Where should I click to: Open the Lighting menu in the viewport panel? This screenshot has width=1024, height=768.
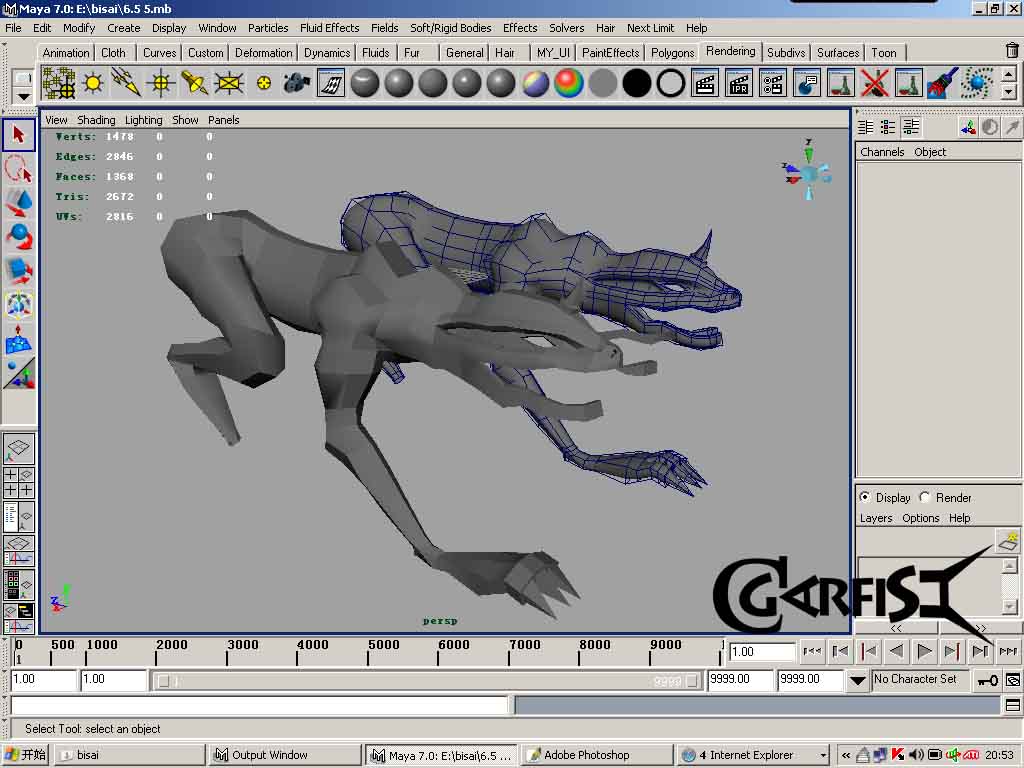(x=144, y=120)
